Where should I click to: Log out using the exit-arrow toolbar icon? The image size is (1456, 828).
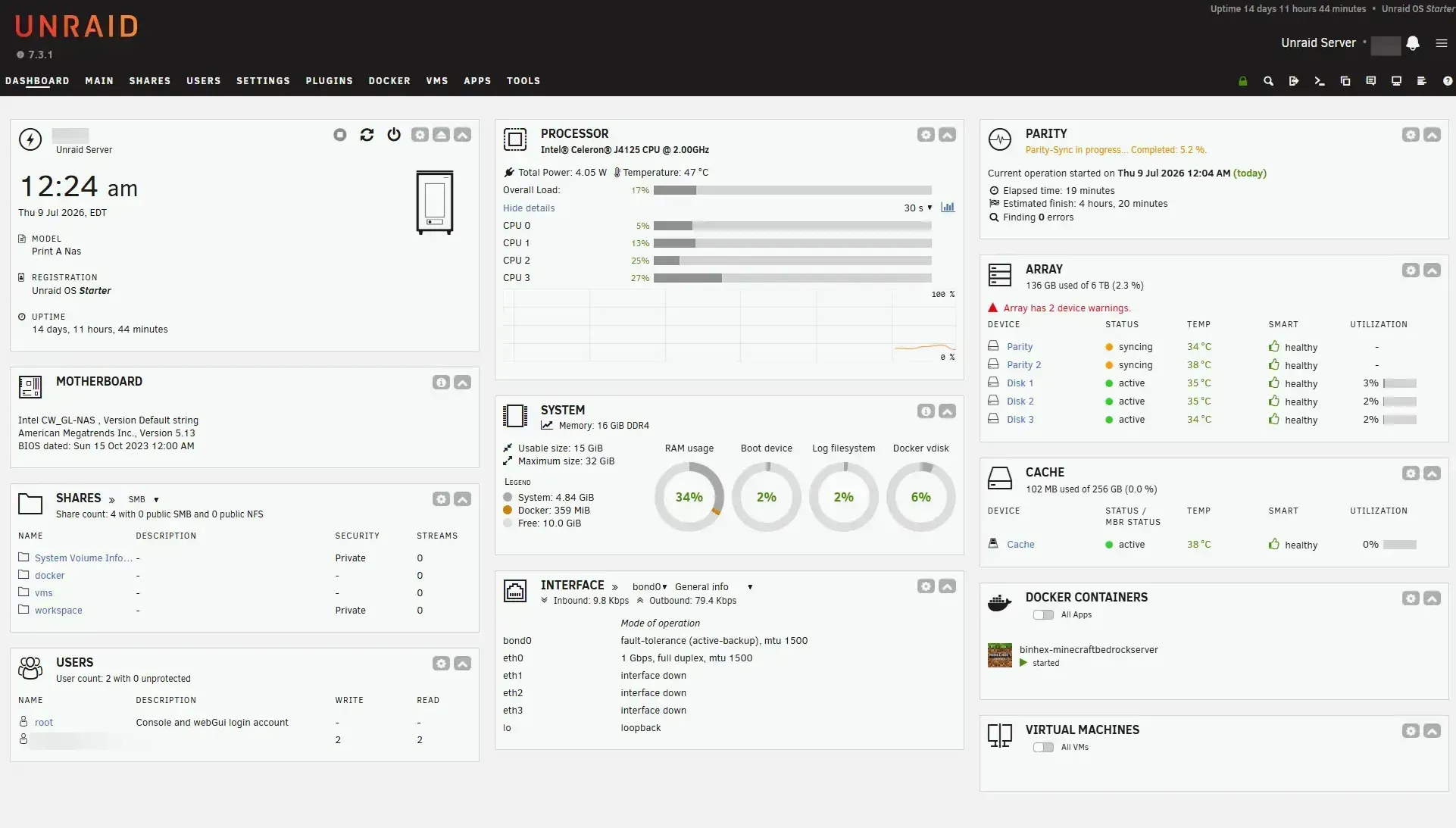[x=1294, y=81]
